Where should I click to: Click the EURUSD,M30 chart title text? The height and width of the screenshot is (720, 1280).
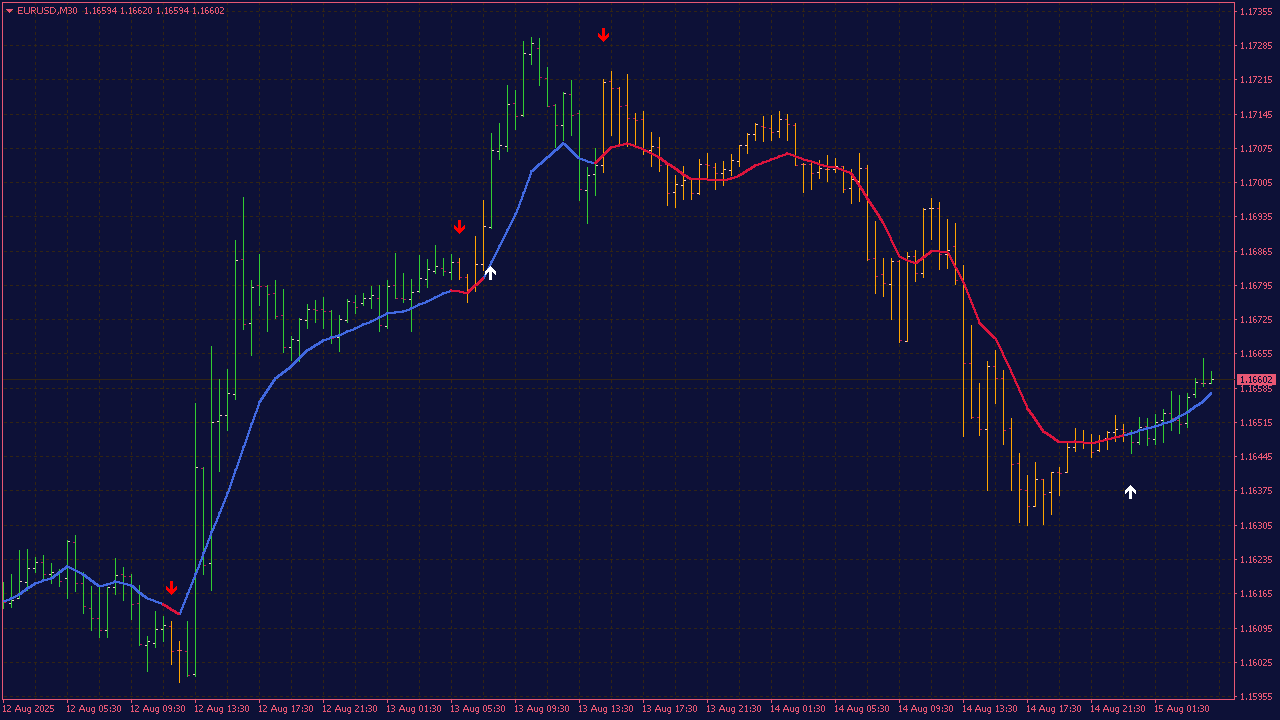47,11
